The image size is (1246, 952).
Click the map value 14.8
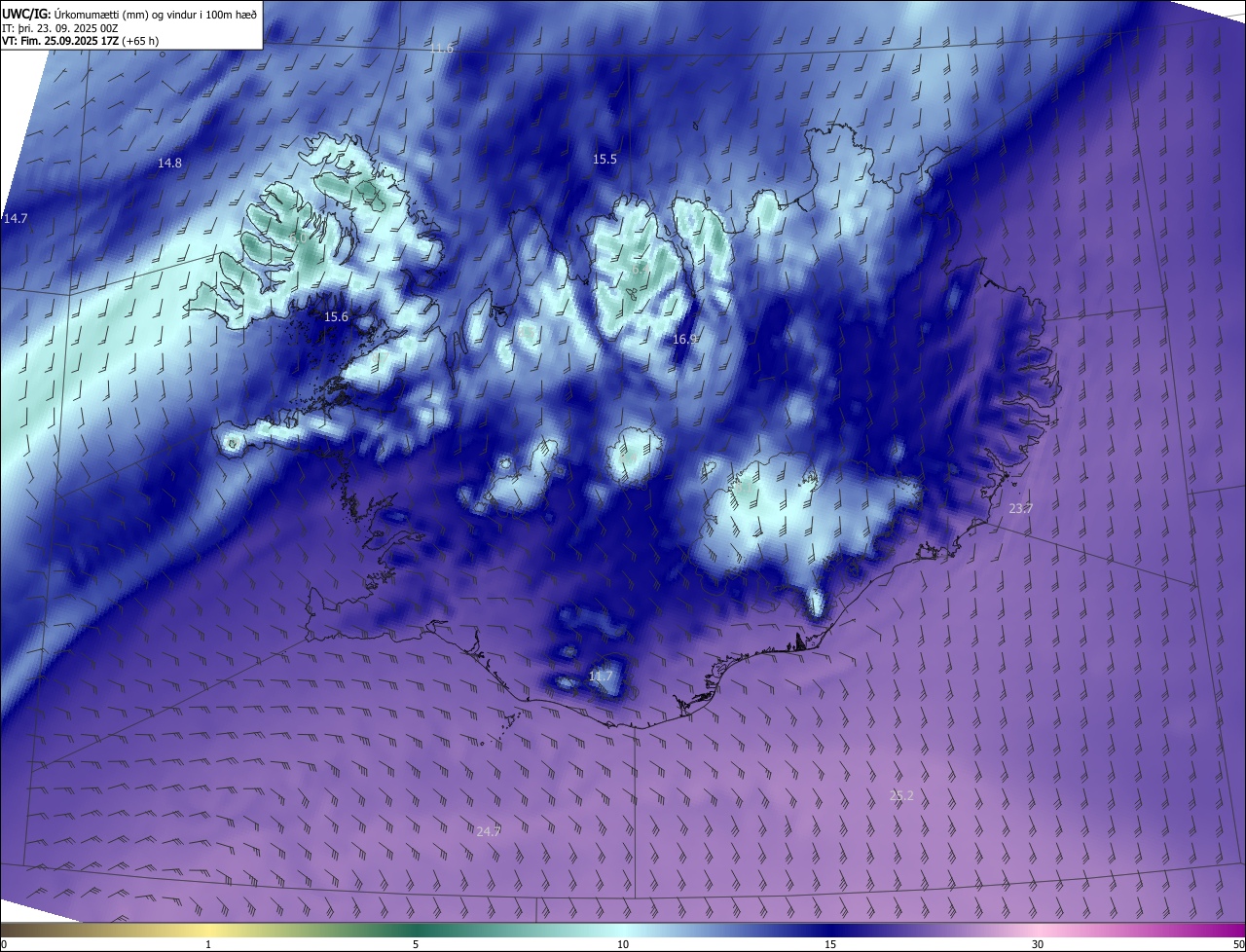(x=169, y=164)
